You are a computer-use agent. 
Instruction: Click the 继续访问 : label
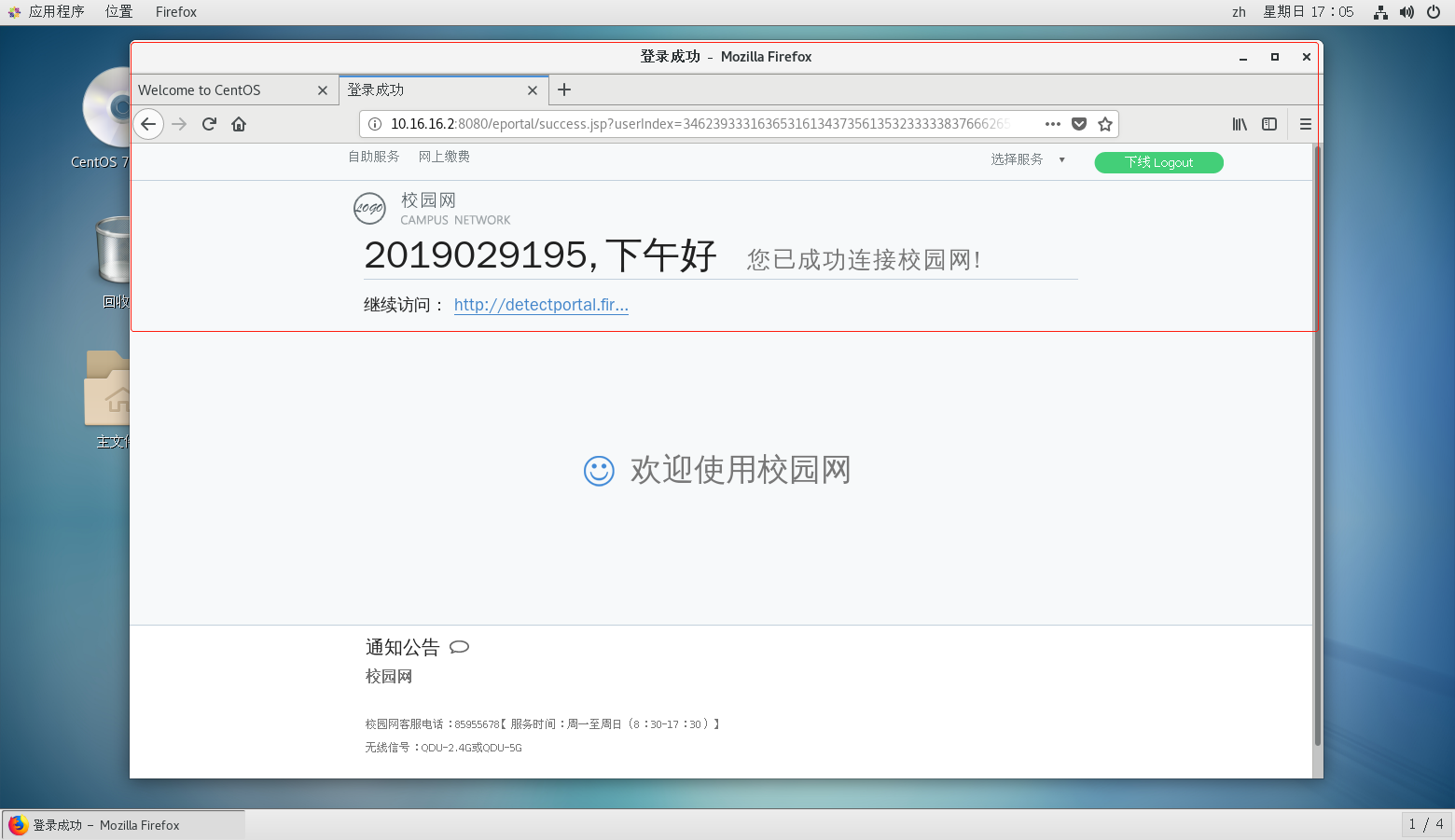(404, 305)
